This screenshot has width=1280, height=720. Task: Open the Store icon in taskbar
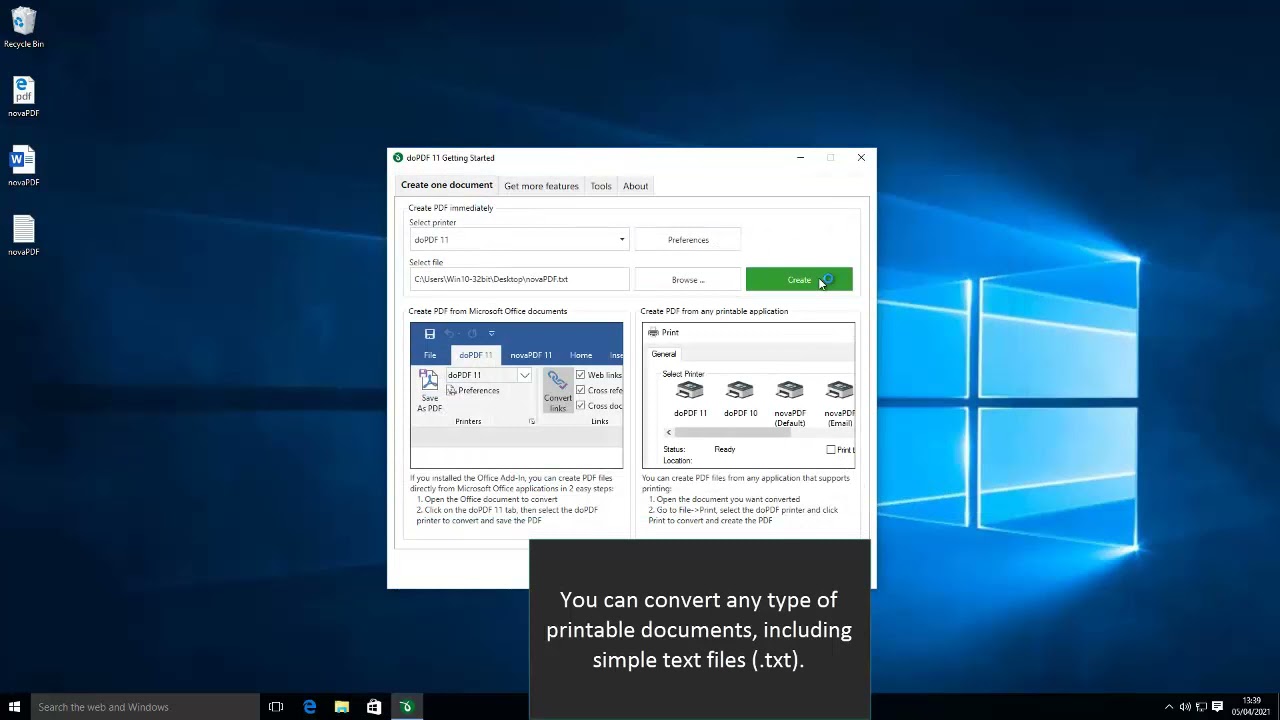pos(373,707)
